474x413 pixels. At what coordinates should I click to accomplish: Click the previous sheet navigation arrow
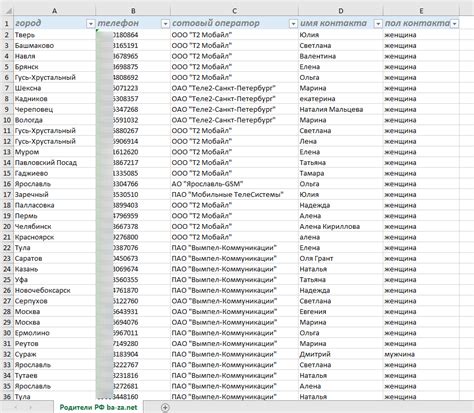(x=15, y=407)
